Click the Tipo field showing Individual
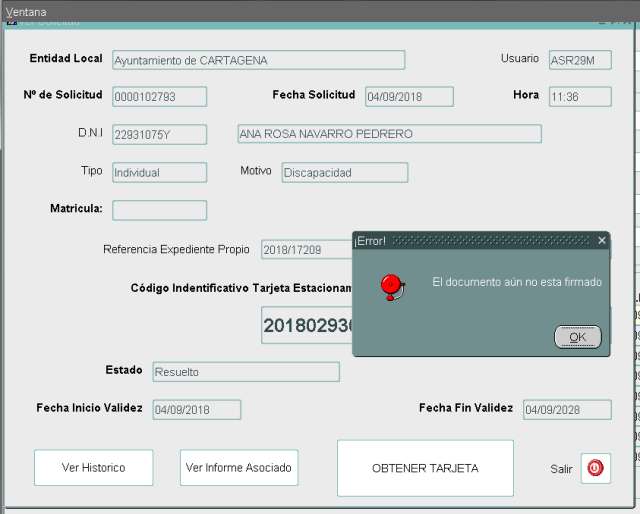 tap(159, 172)
